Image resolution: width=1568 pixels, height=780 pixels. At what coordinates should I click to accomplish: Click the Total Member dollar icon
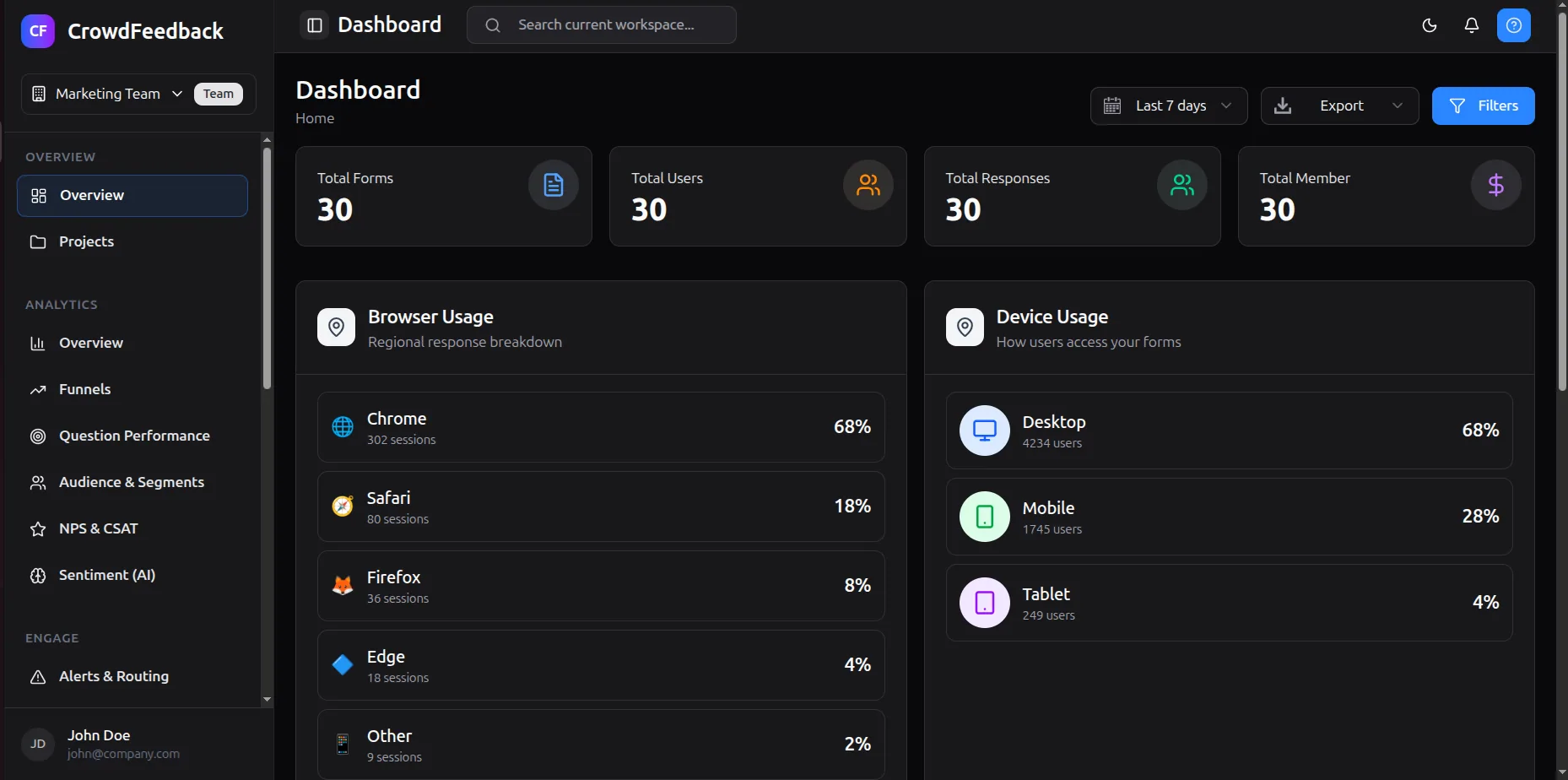click(1496, 185)
